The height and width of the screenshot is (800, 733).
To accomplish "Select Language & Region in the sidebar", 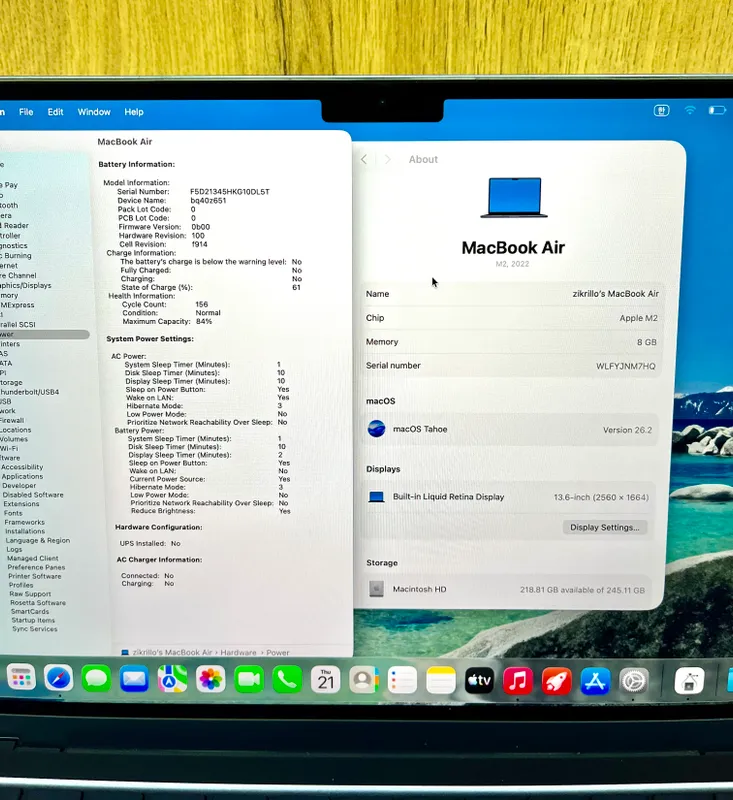I will (x=38, y=540).
